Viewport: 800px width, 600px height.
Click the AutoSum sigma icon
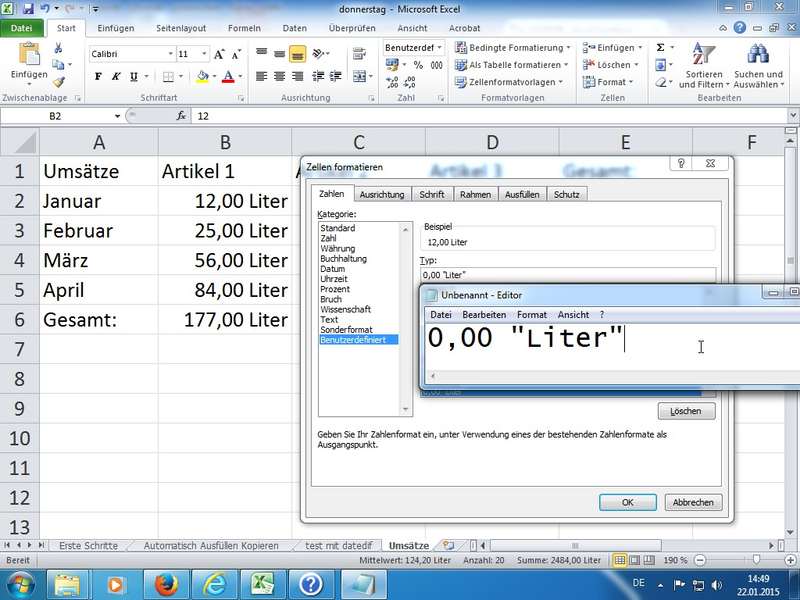660,47
